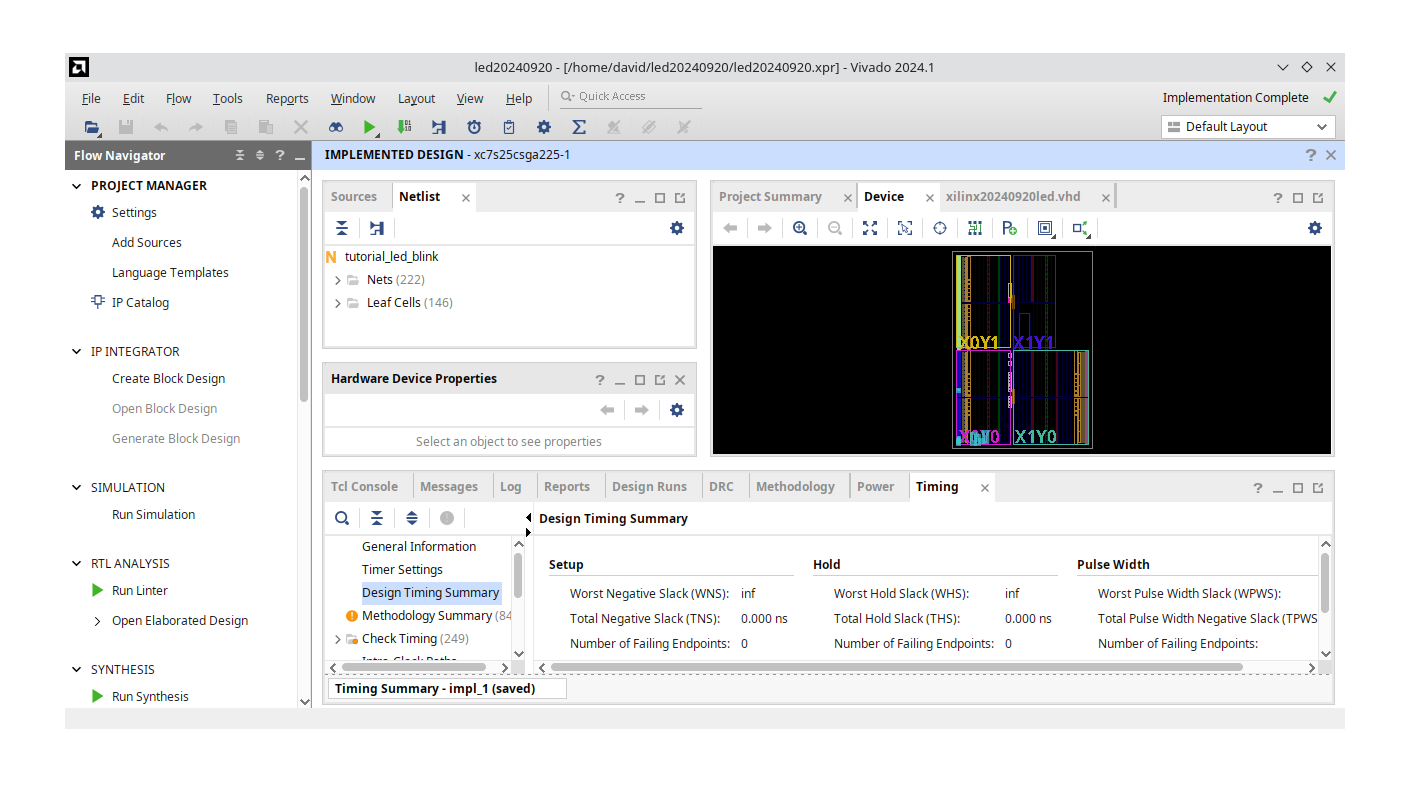1410x806 pixels.
Task: Expand Leaf Cells in the Netlist tree
Action: coord(338,302)
